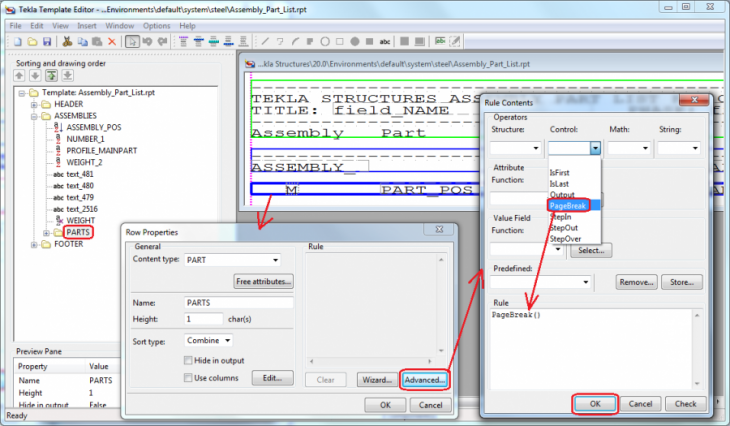This screenshot has width=730, height=426.
Task: Click the Check button in Rule Contents
Action: tap(685, 404)
